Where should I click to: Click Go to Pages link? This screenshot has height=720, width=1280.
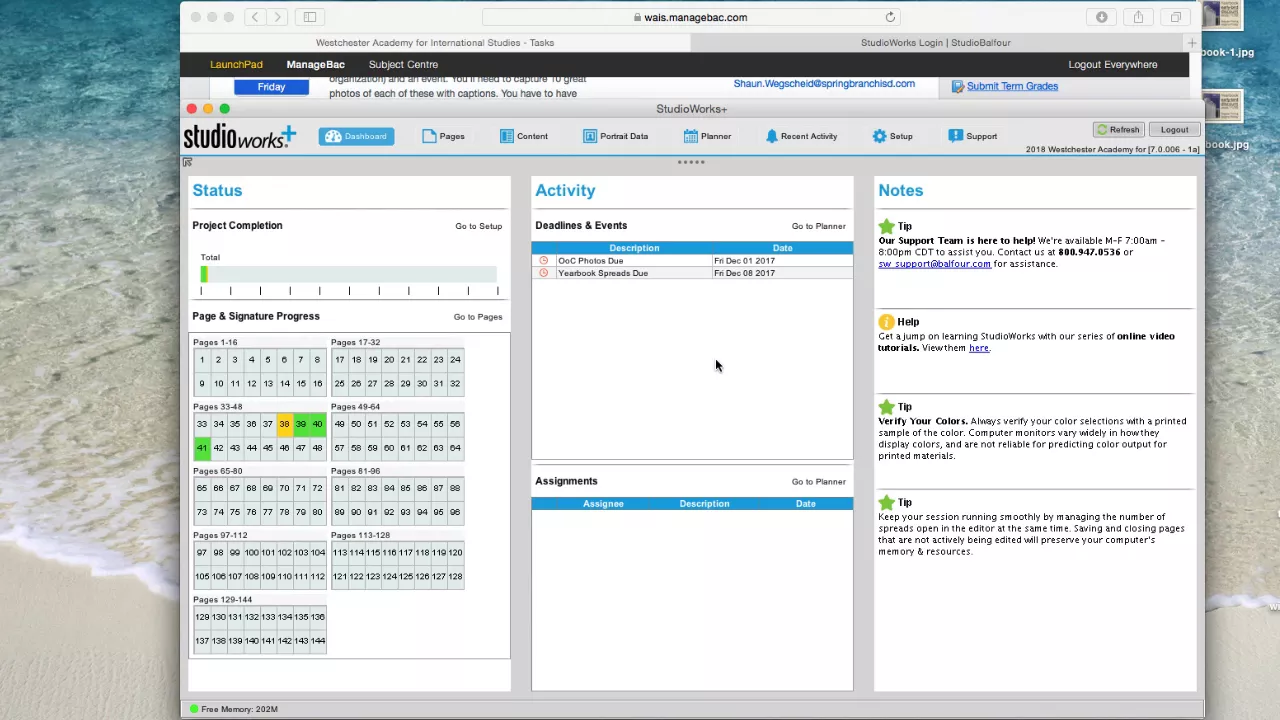pos(477,317)
